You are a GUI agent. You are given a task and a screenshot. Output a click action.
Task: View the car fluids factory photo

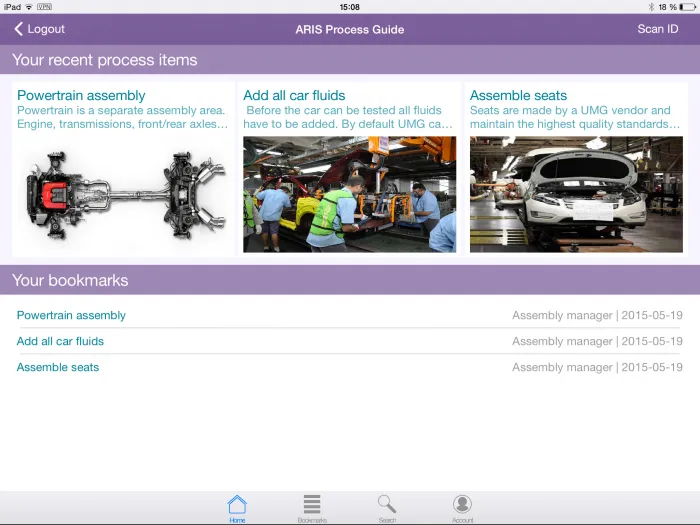pos(350,194)
